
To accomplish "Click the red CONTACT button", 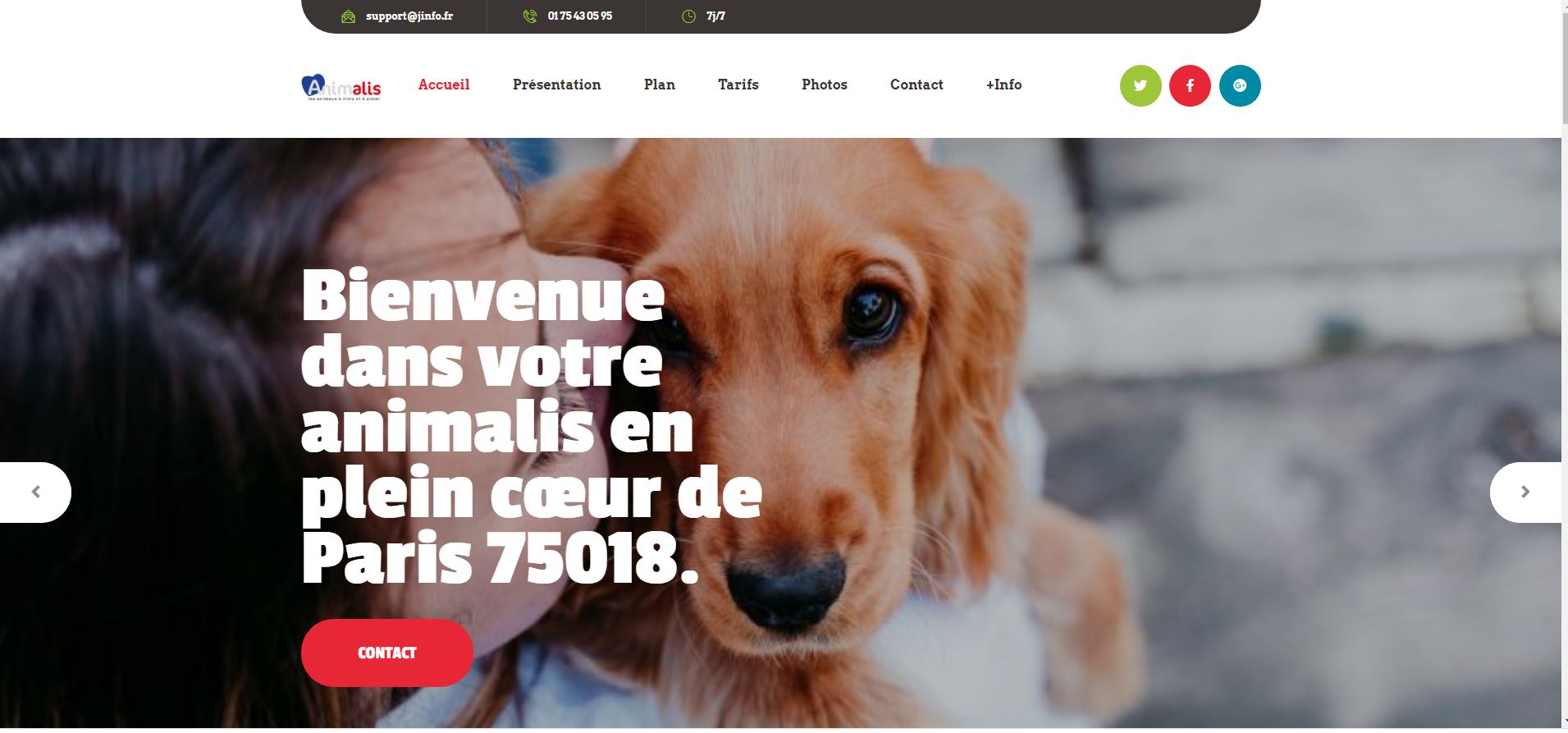I will [x=387, y=653].
